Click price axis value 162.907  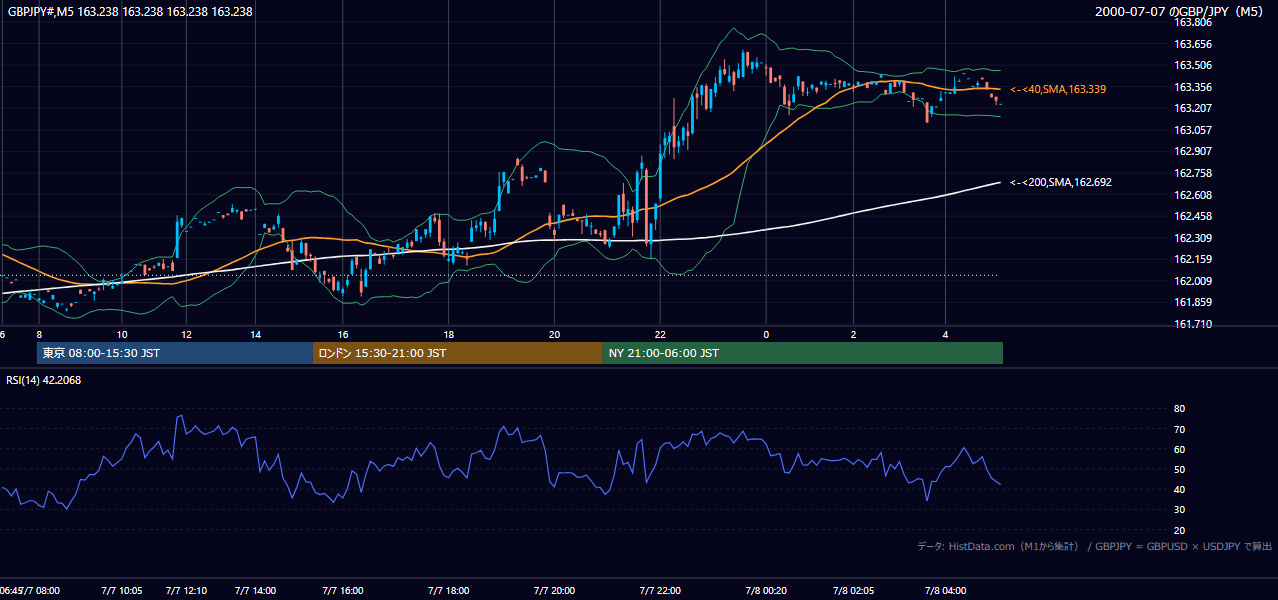pos(1194,152)
